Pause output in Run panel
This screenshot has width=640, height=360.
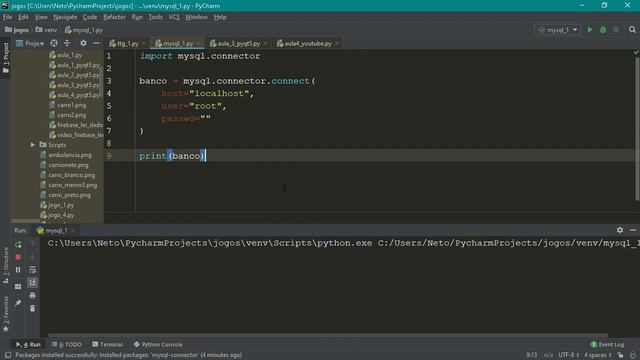(18, 270)
